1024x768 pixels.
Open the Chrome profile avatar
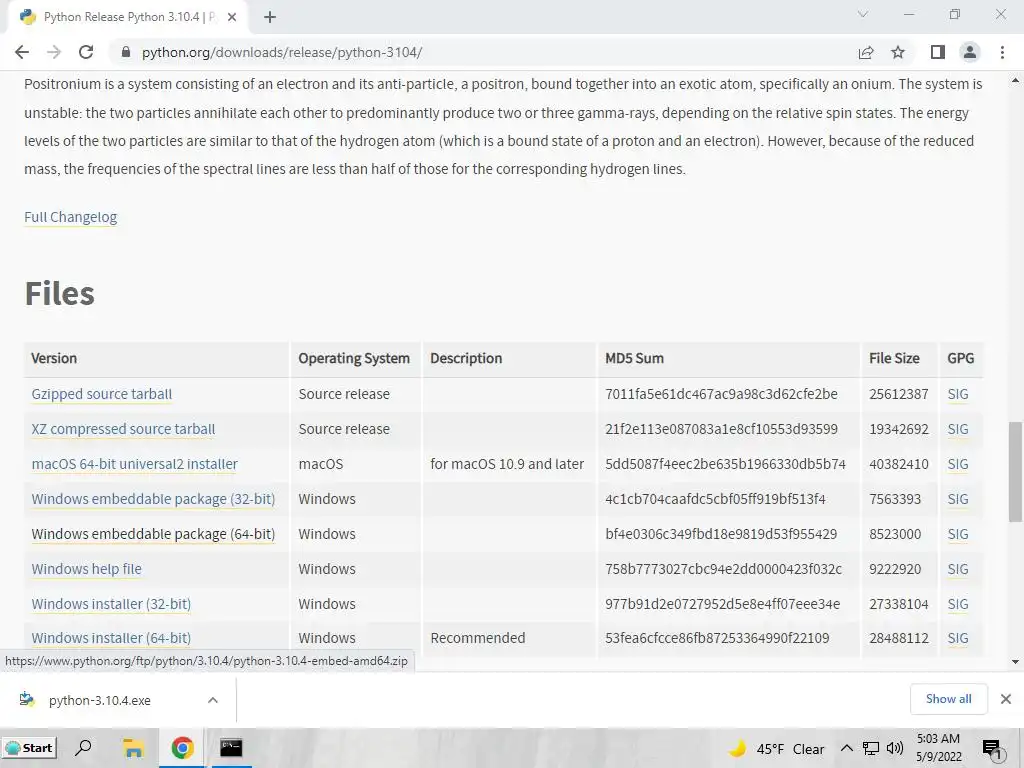970,52
